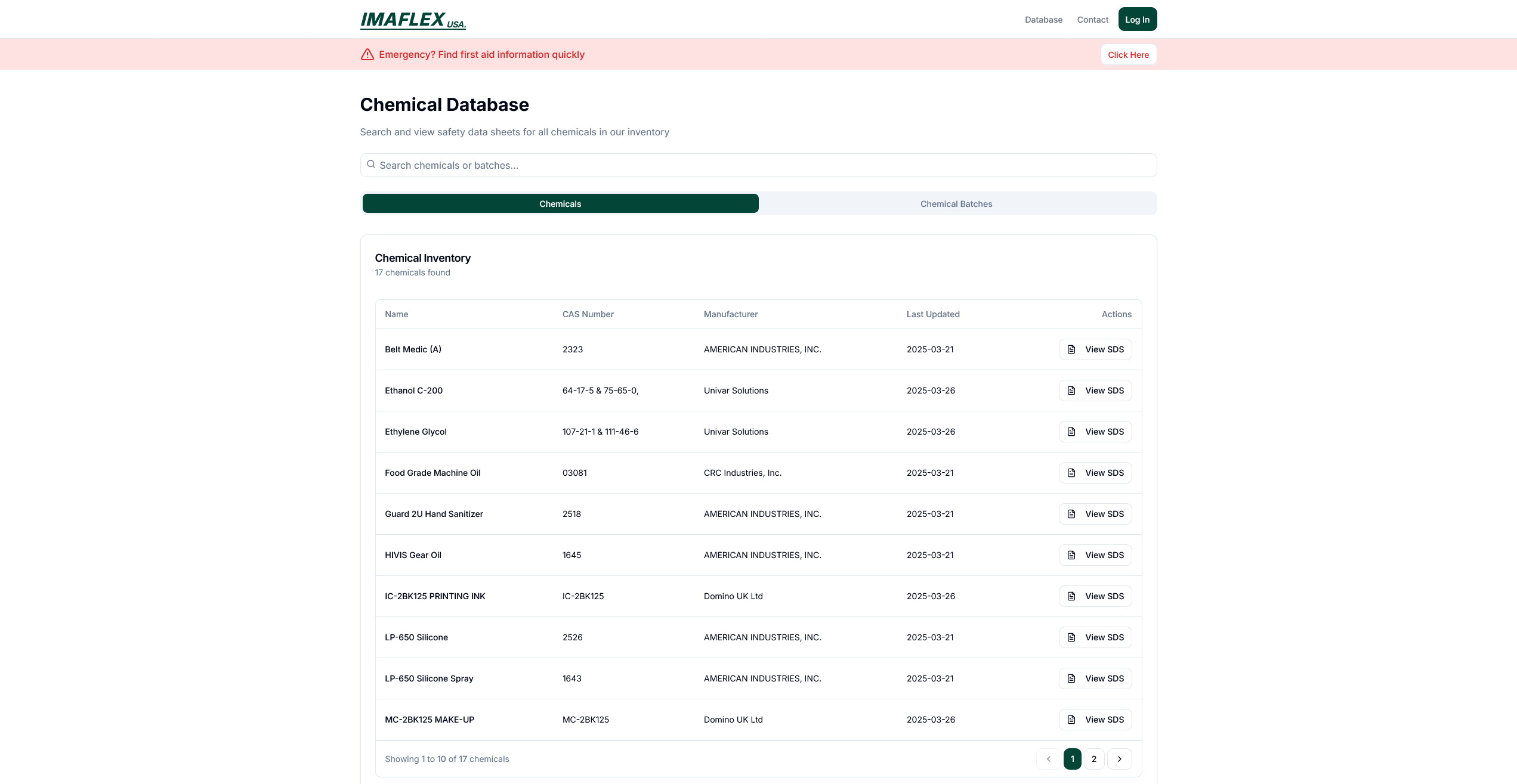Click the SDS document icon for Ethanol C-200
Image resolution: width=1517 pixels, height=784 pixels.
(1071, 391)
